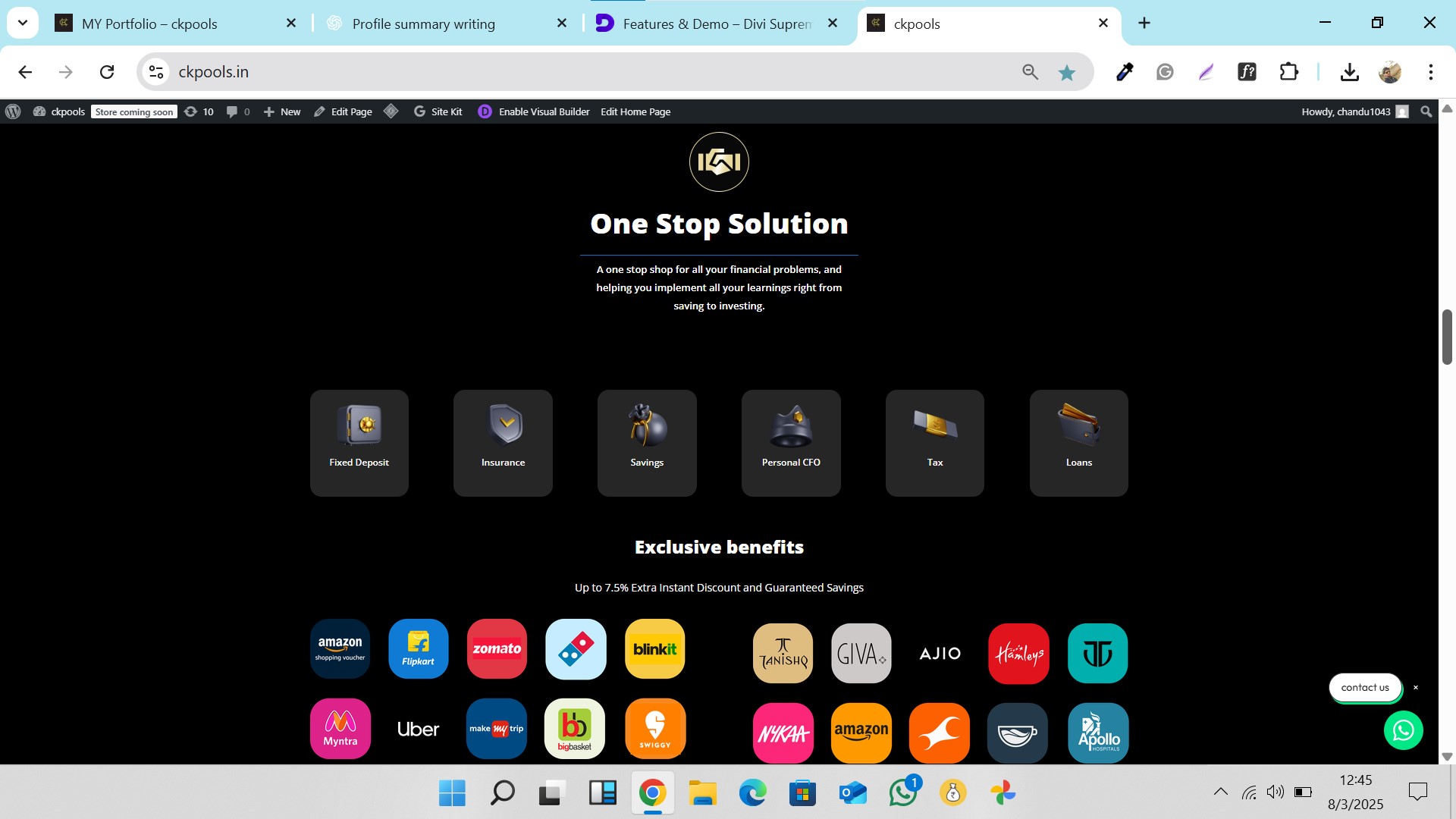Open the Tanishq brand logo tile
Screen dimensions: 1456x819
[783, 654]
